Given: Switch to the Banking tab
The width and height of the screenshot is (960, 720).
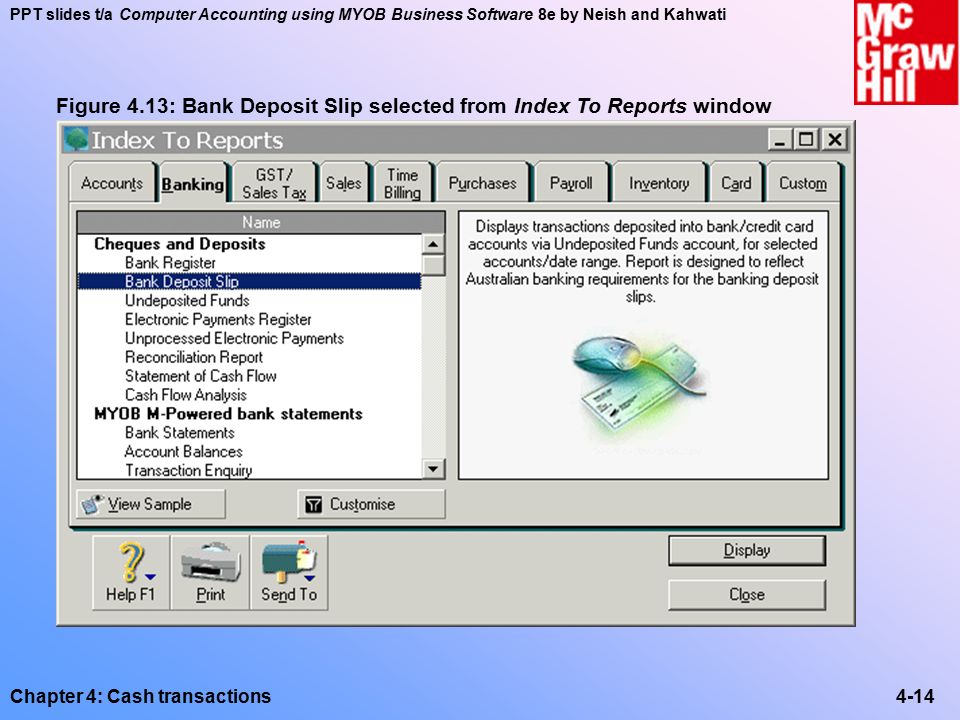Looking at the screenshot, I should 193,184.
